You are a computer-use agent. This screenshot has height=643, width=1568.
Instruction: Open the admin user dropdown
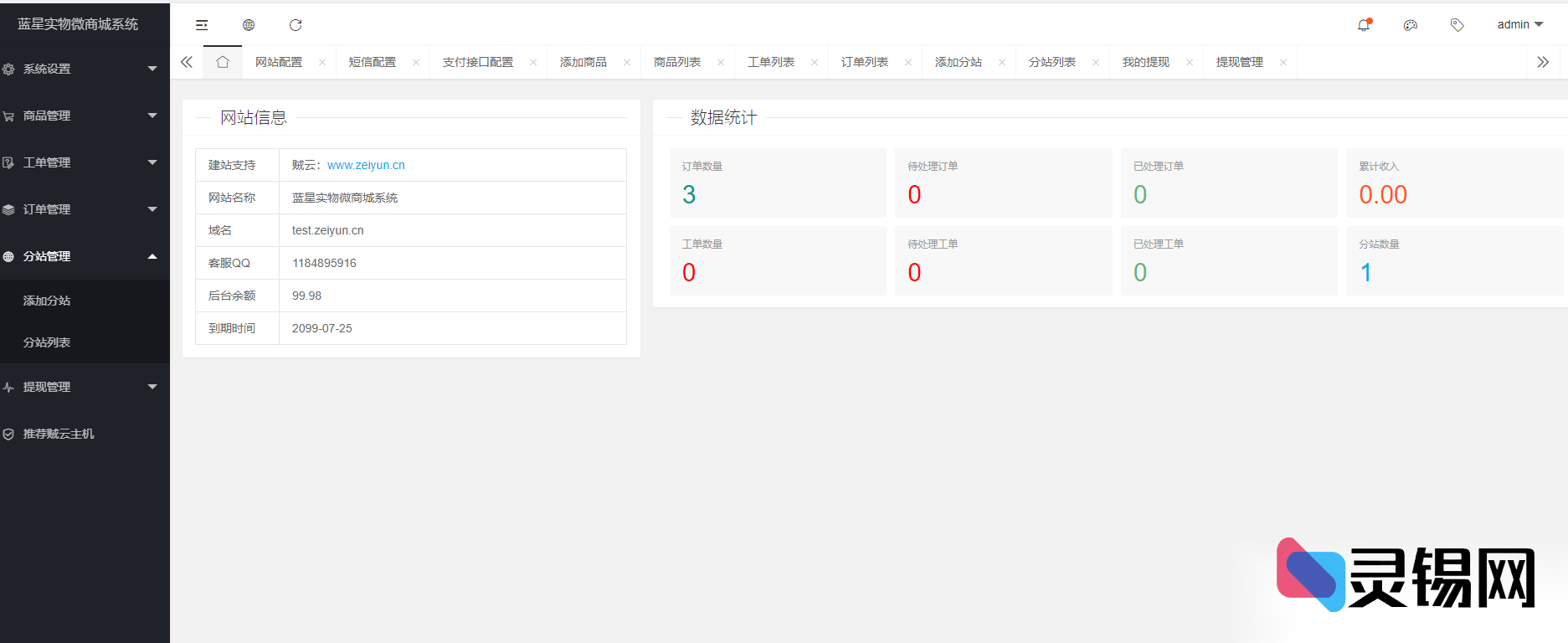1519,25
